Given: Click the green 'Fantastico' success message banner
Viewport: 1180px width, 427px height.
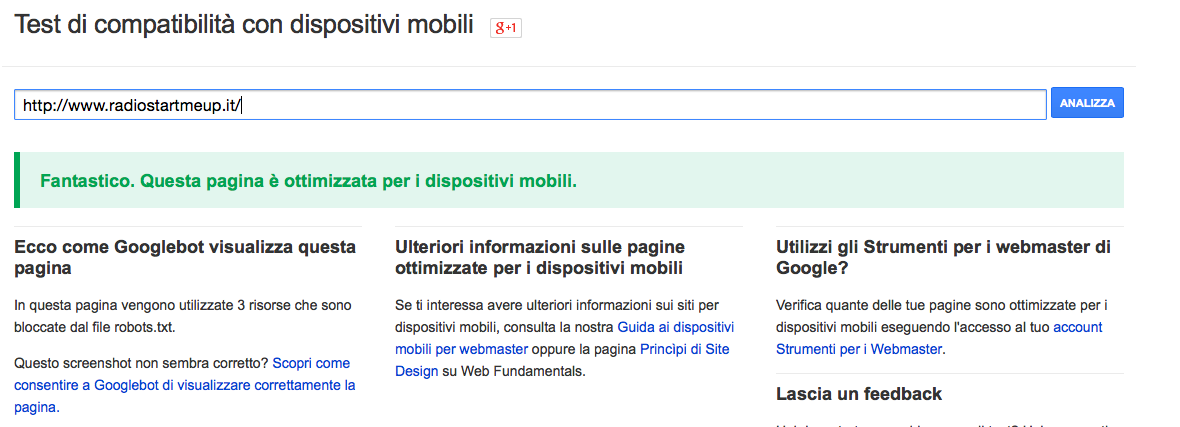Looking at the screenshot, I should tap(568, 180).
